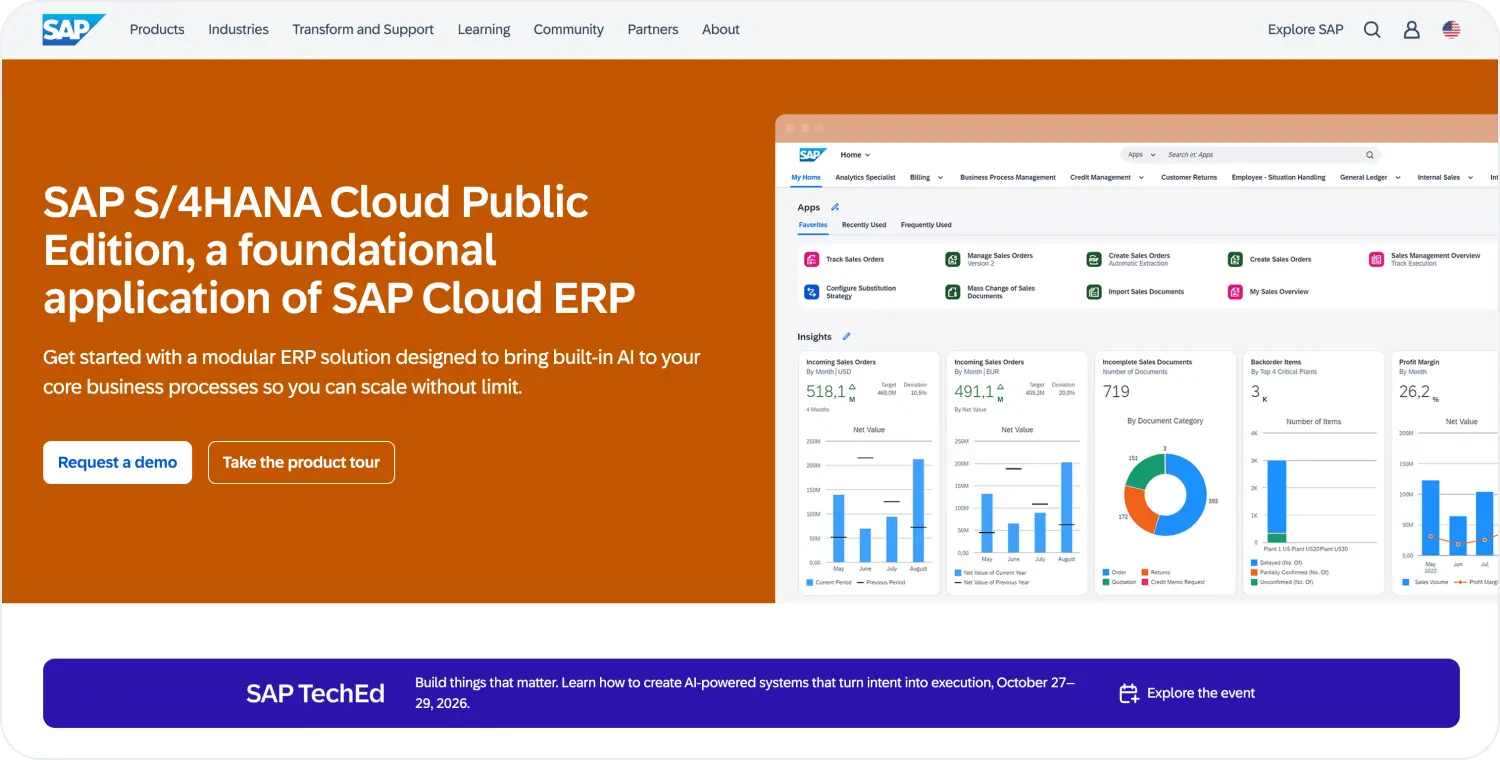Click the SAP TechEd banner title
This screenshot has height=760, width=1500.
(315, 693)
